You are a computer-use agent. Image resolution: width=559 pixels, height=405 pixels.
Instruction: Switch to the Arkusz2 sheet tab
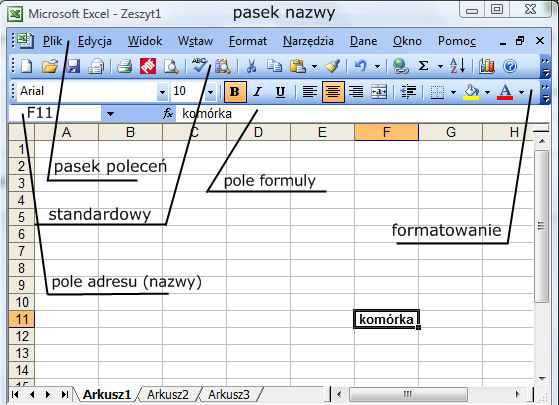168,395
